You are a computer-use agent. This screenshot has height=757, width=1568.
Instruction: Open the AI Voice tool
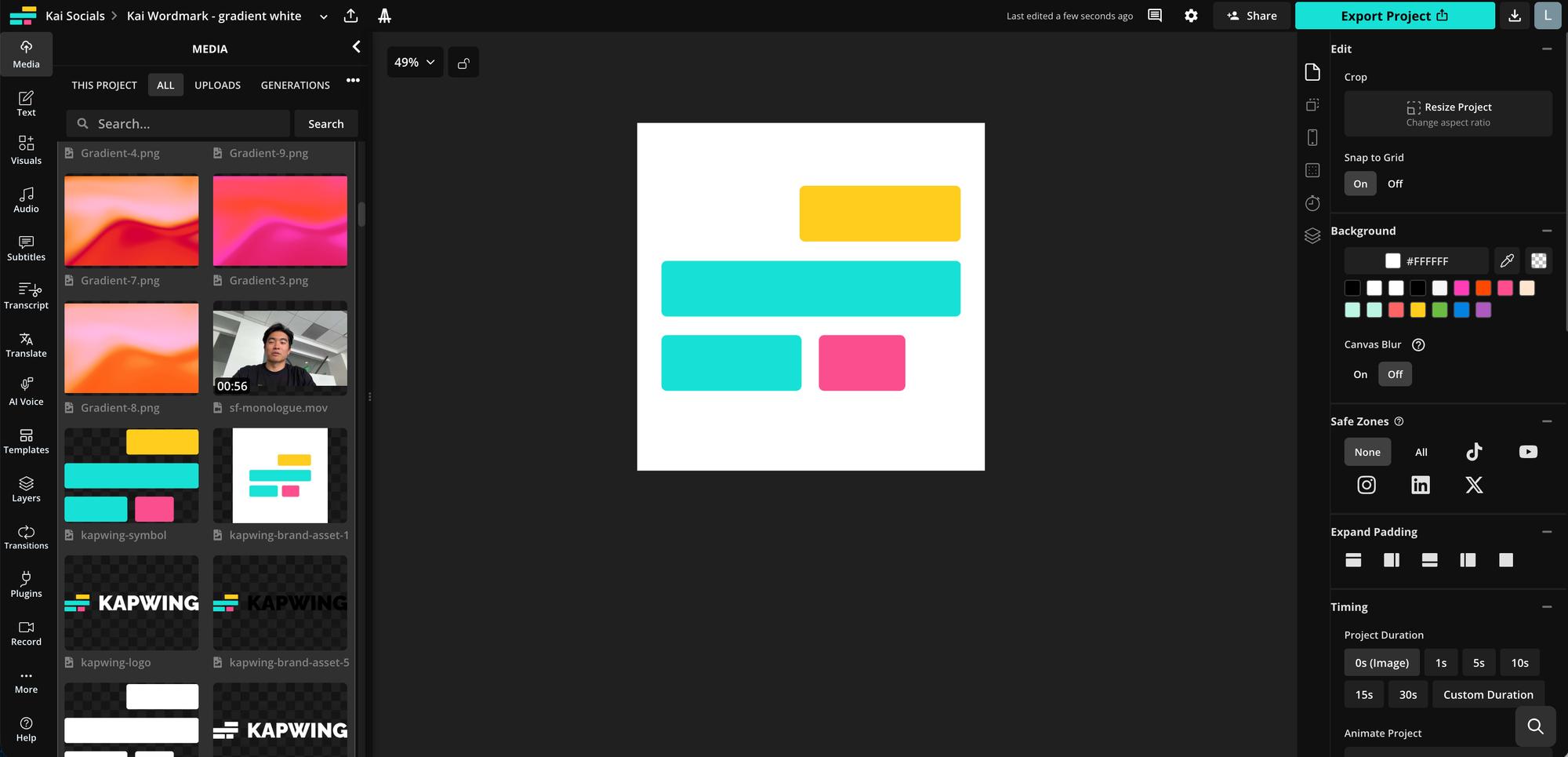click(26, 392)
